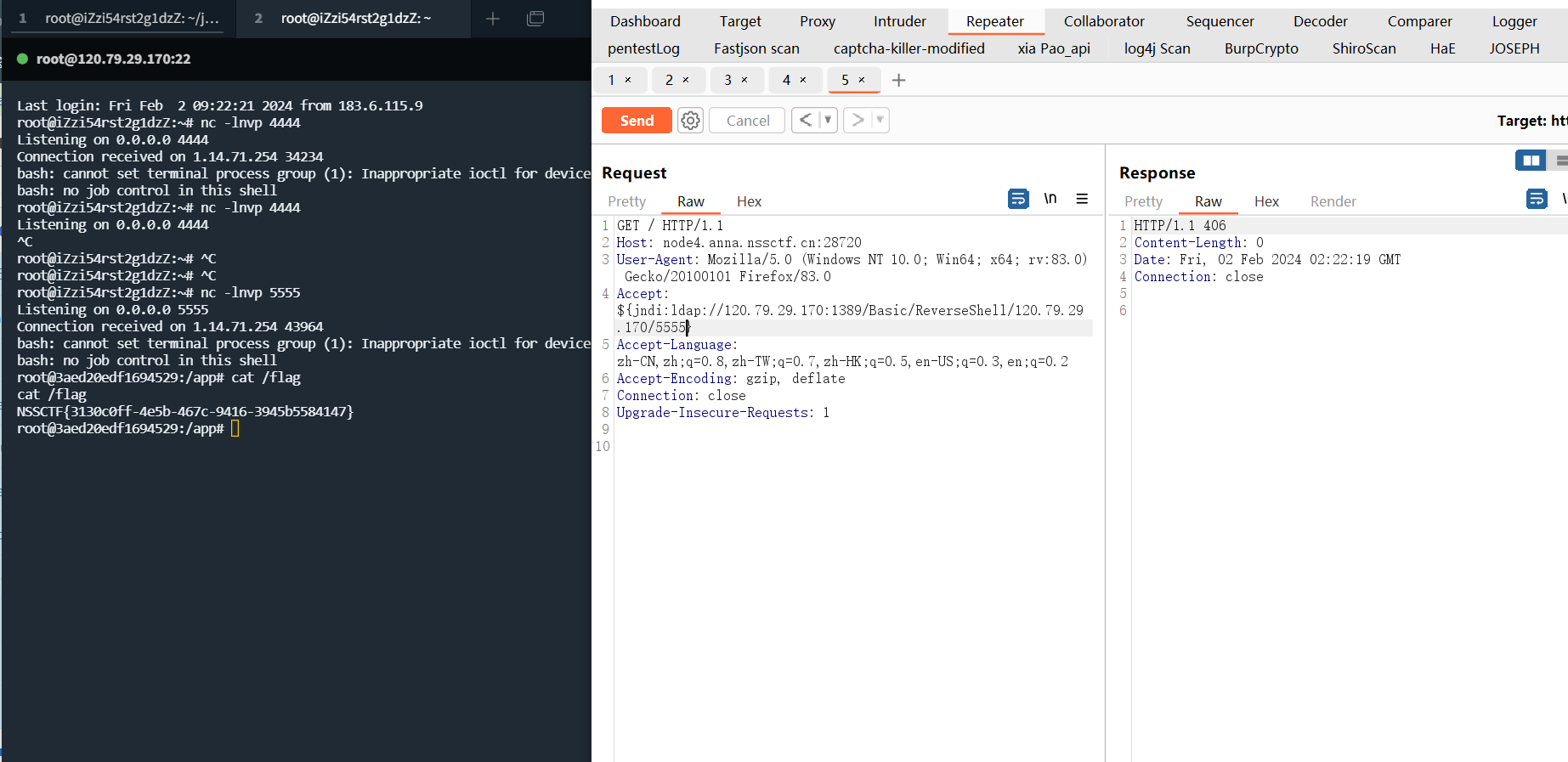
Task: Select the Repeater tab
Action: [x=994, y=21]
